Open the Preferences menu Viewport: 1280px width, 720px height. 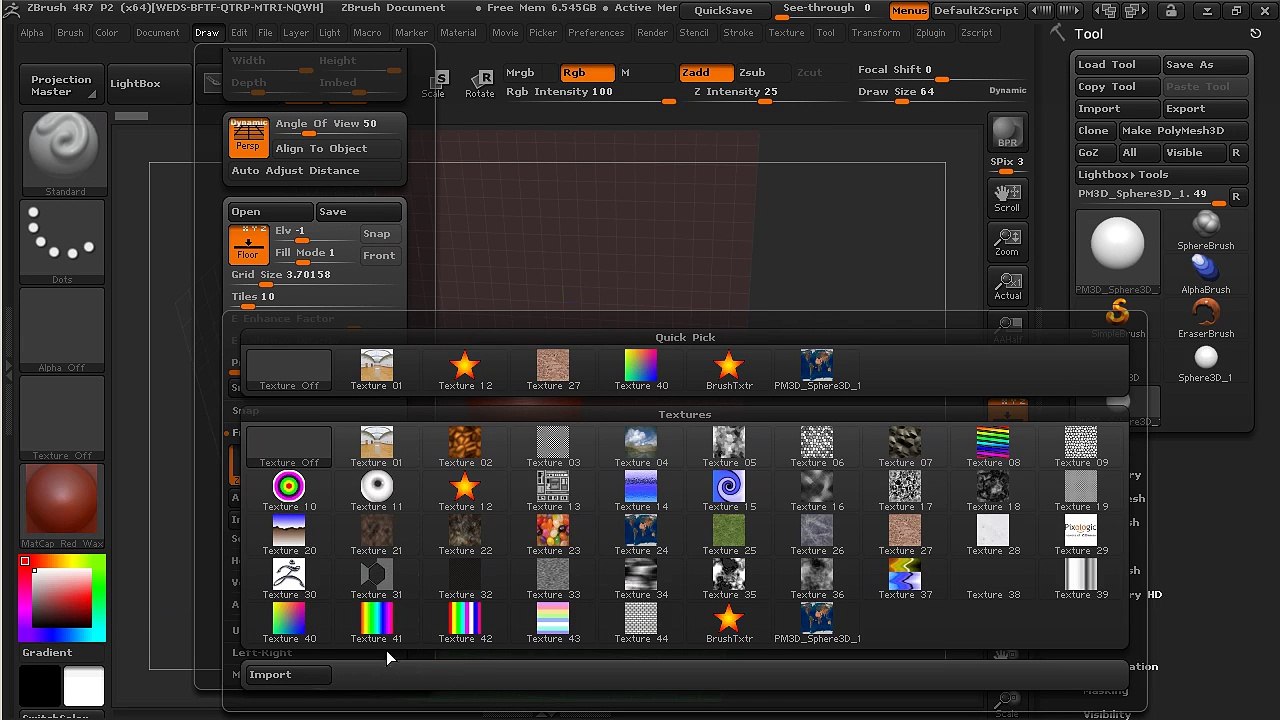click(x=596, y=33)
